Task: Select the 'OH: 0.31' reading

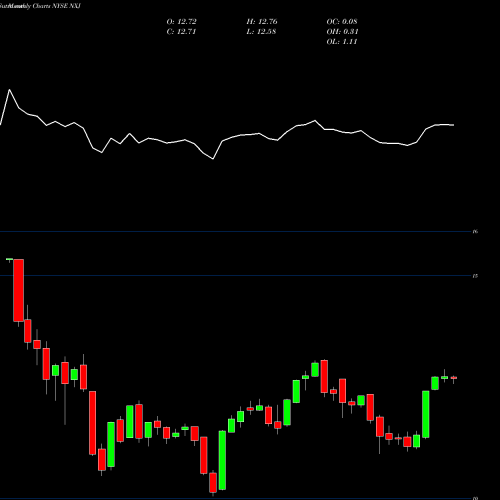Action: (x=342, y=32)
